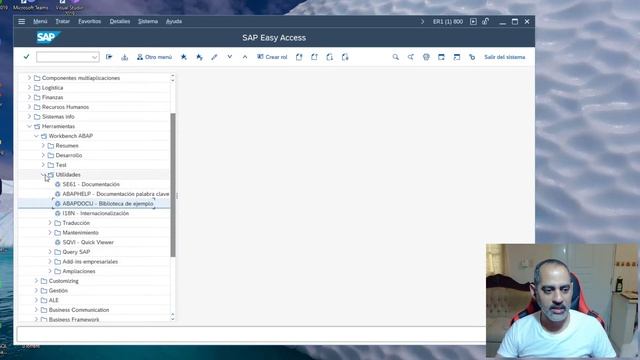Click the Crear rol button
This screenshot has height=360, width=640.
tap(272, 57)
